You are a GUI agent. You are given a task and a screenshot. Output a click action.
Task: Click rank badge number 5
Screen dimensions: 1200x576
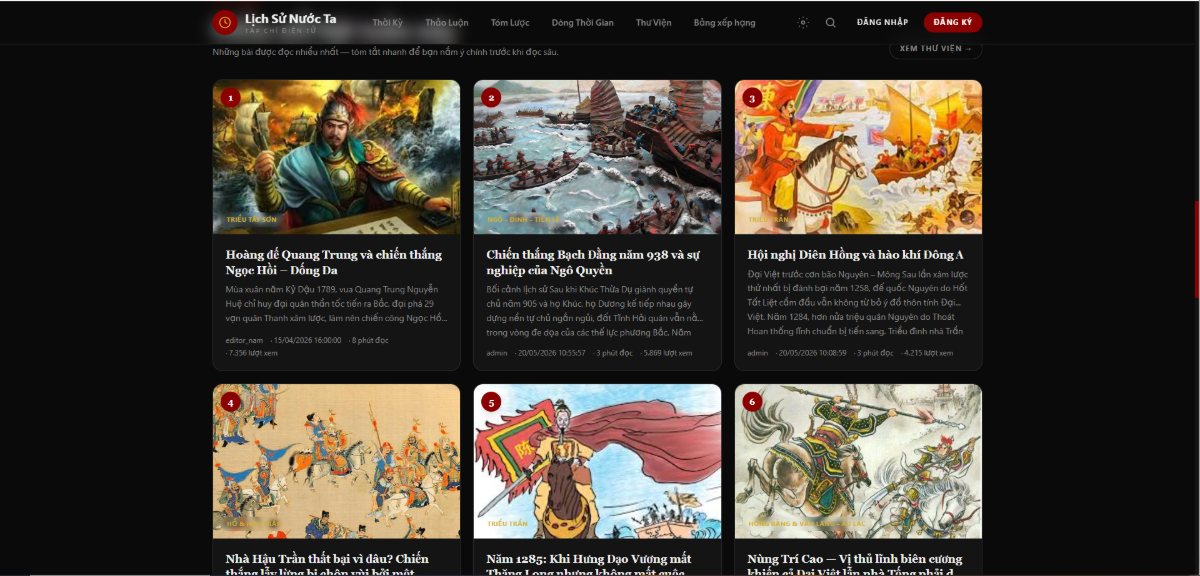click(491, 402)
